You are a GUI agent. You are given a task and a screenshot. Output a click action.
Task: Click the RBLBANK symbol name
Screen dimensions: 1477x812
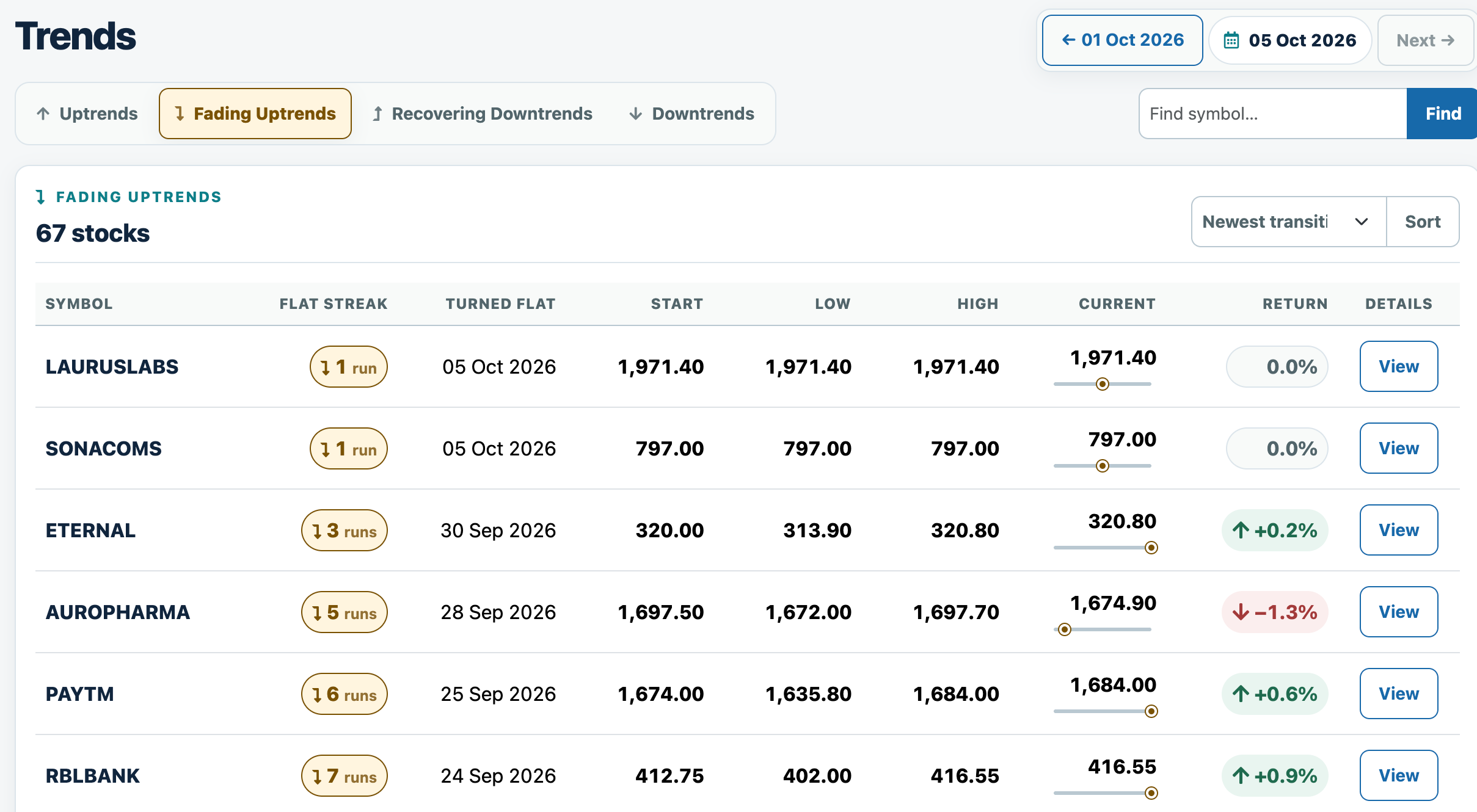(x=93, y=776)
